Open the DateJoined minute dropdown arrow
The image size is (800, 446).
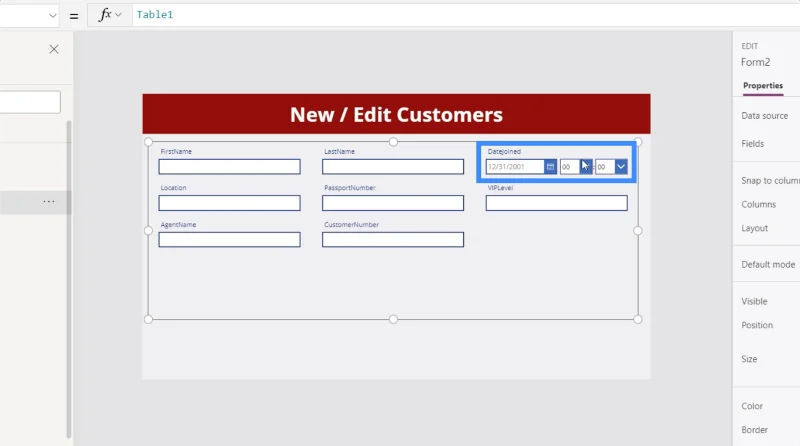[x=621, y=166]
